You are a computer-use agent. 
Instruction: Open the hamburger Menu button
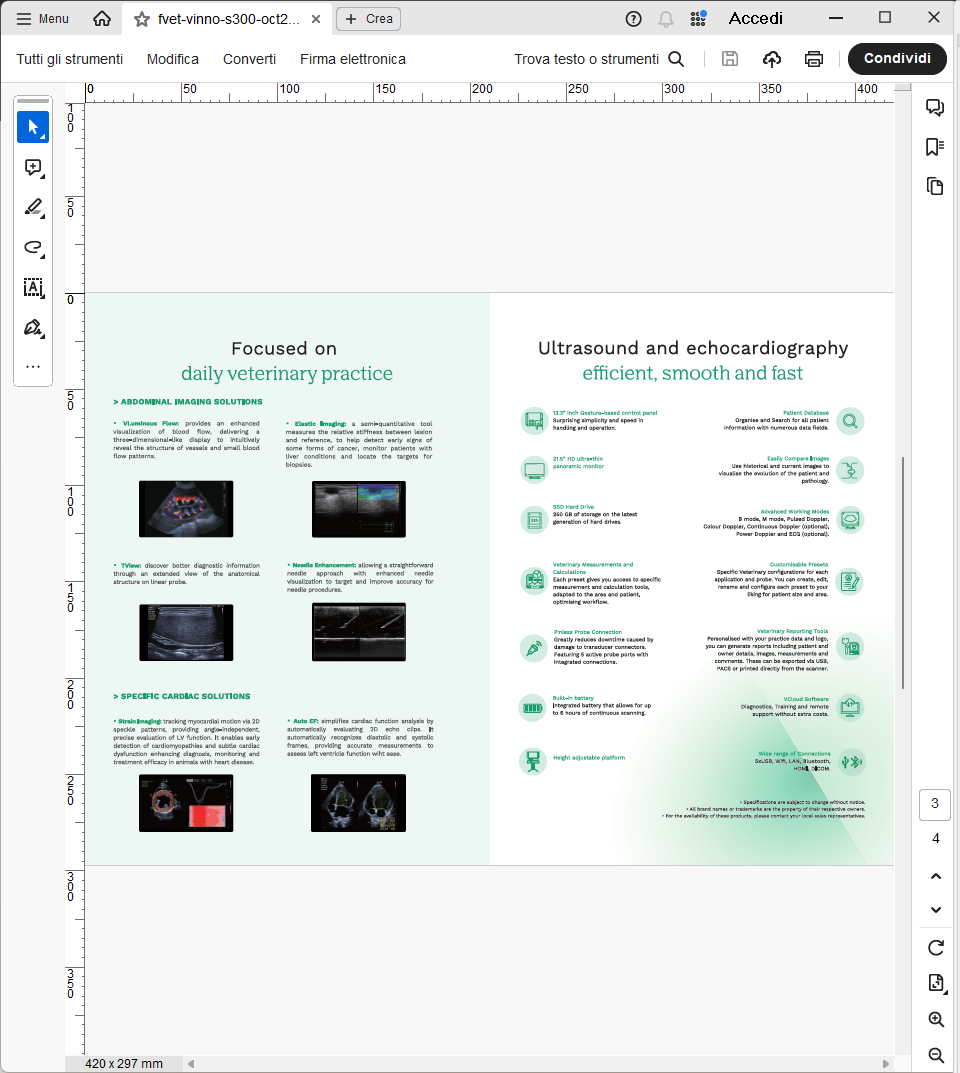pyautogui.click(x=42, y=18)
